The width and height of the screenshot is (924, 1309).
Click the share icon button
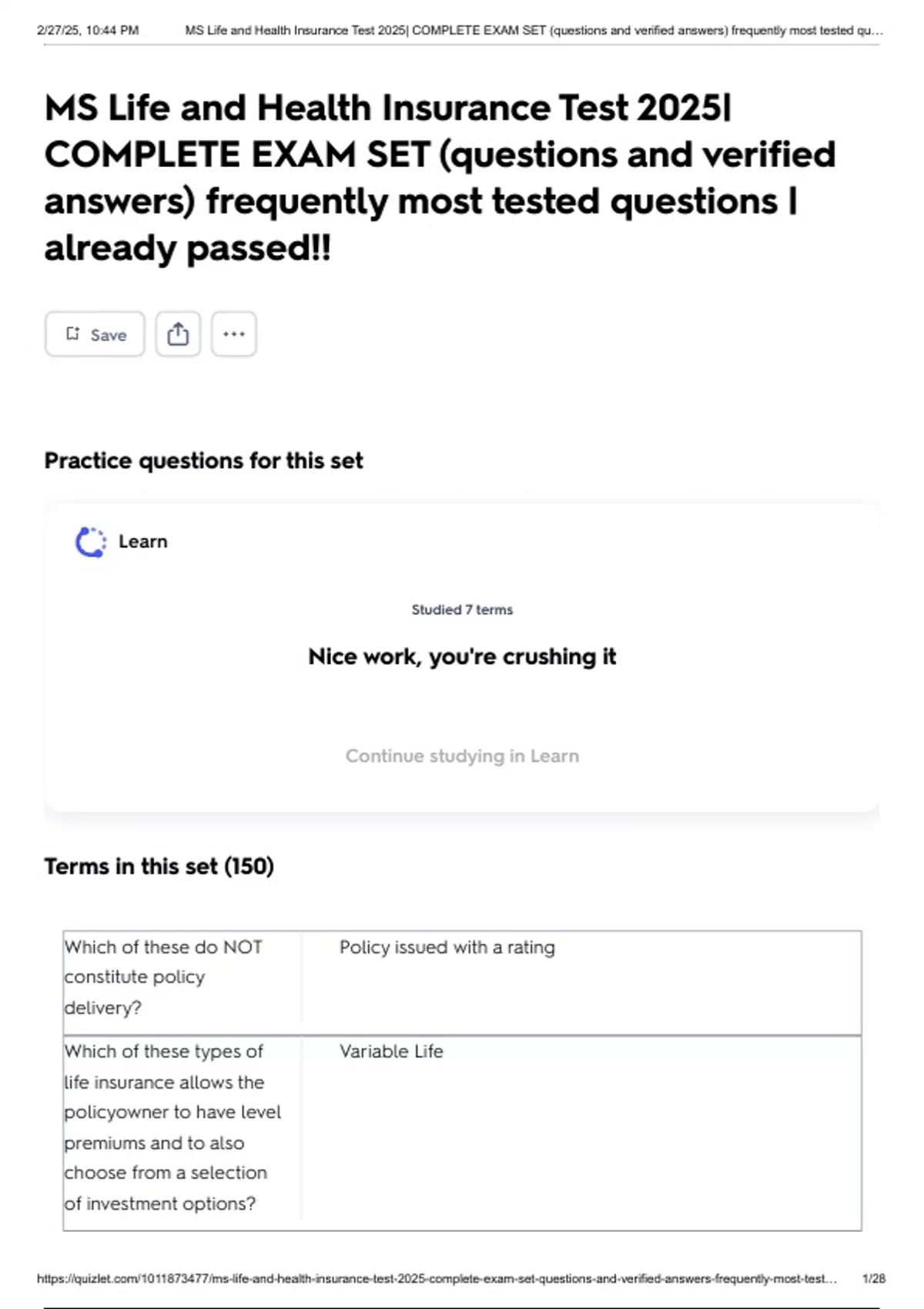[178, 334]
